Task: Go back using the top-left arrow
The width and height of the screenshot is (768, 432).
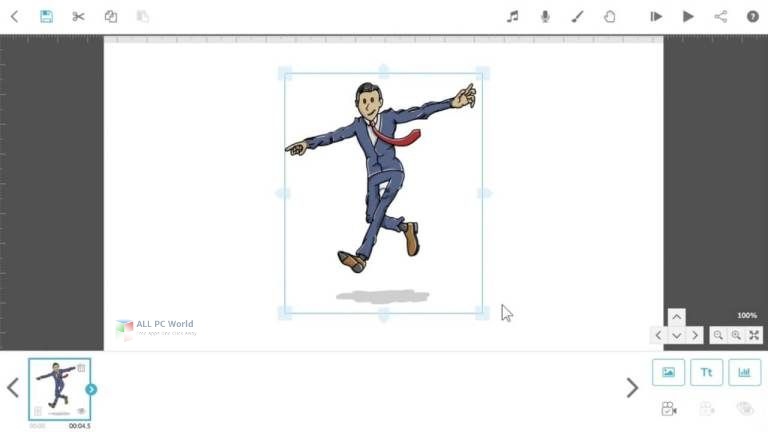Action: pos(14,17)
